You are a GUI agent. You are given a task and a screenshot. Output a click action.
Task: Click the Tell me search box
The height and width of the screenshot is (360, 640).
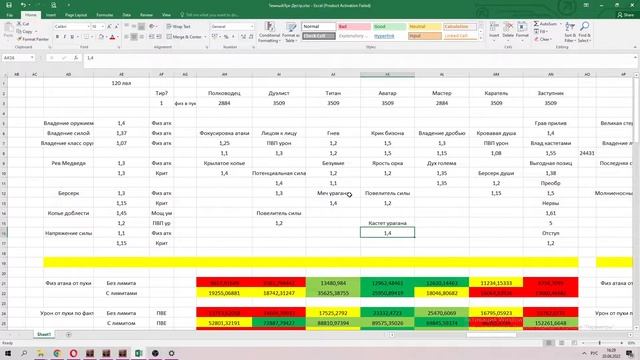click(x=213, y=15)
